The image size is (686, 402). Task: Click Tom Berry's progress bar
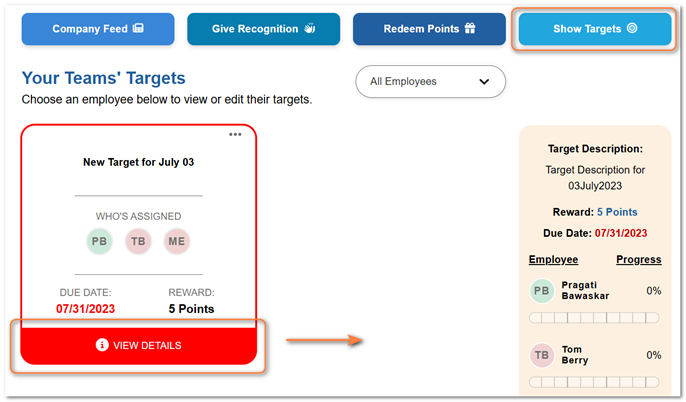(594, 382)
